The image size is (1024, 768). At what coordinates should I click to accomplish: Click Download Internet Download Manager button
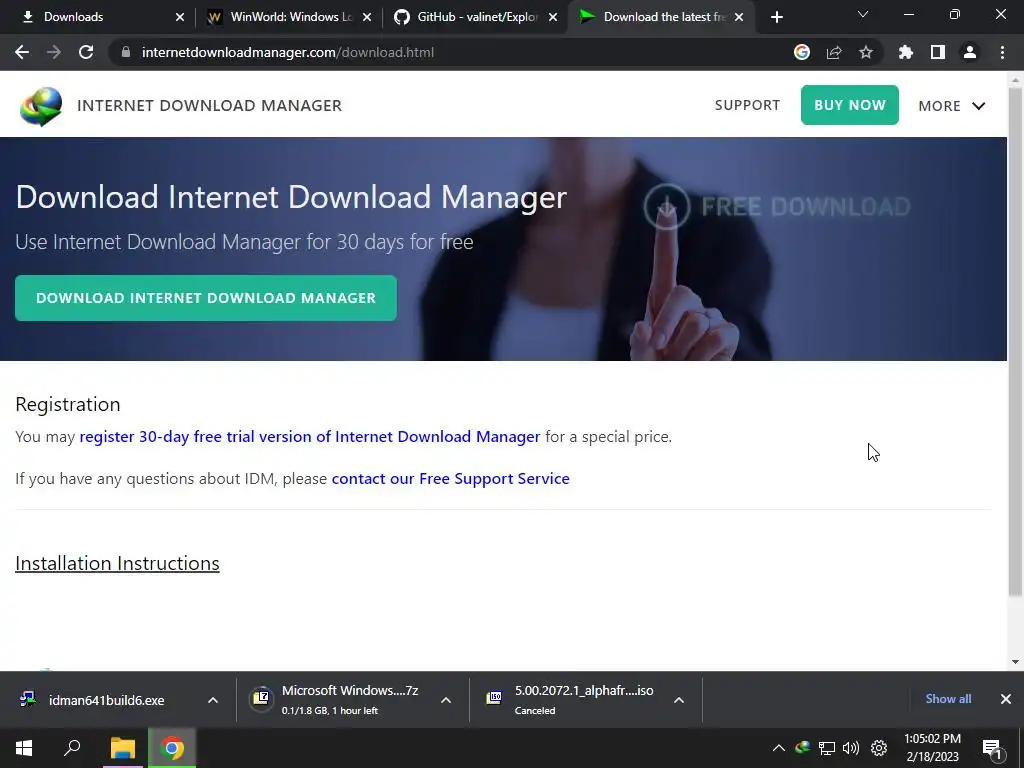[x=206, y=298]
